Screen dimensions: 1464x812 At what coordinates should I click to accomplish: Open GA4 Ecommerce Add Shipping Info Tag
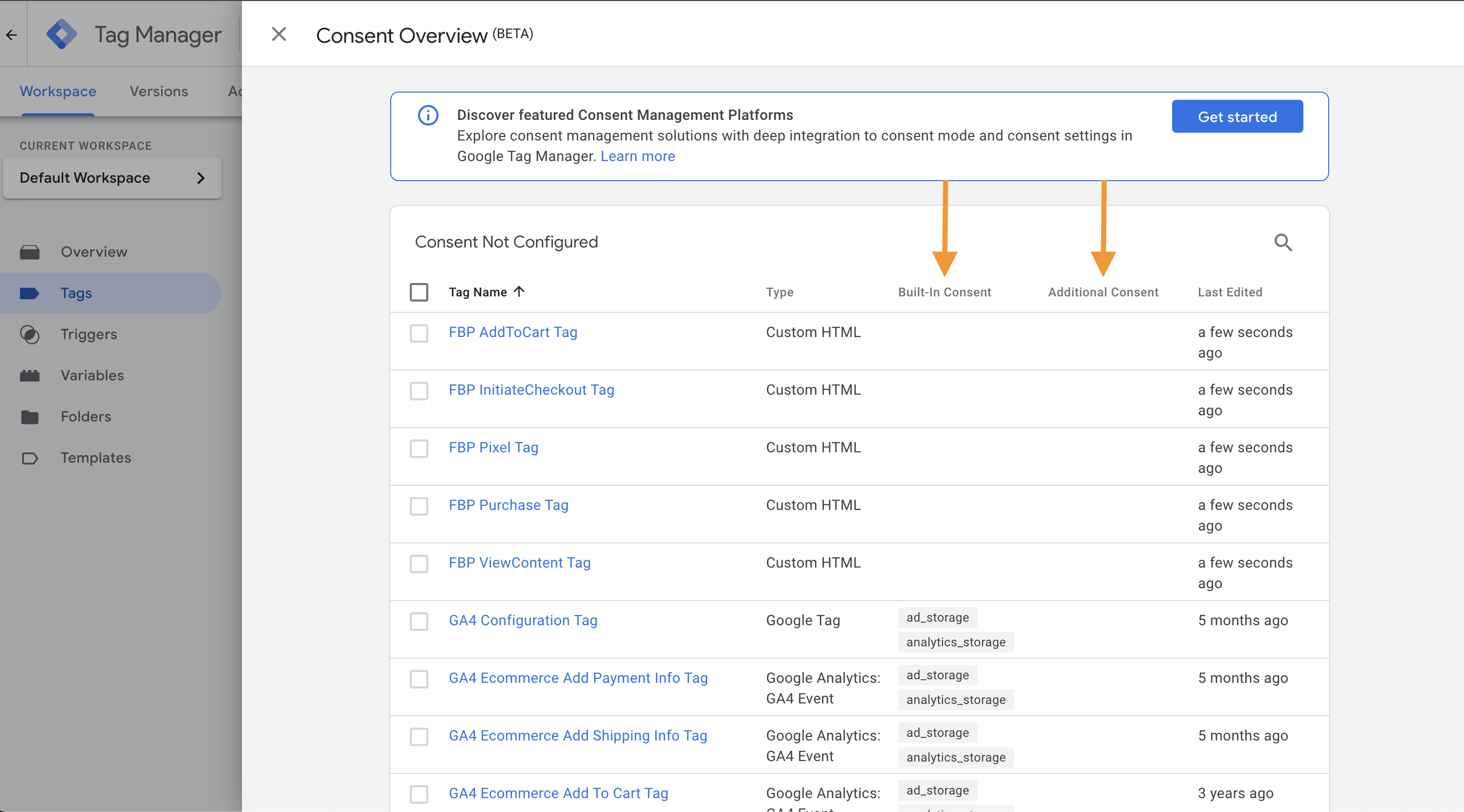(578, 736)
